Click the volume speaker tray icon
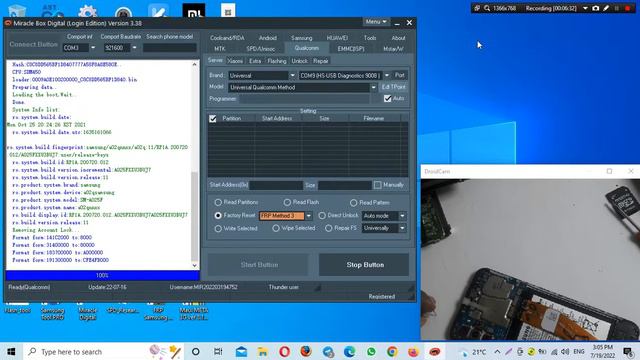The image size is (640, 360). [x=565, y=351]
